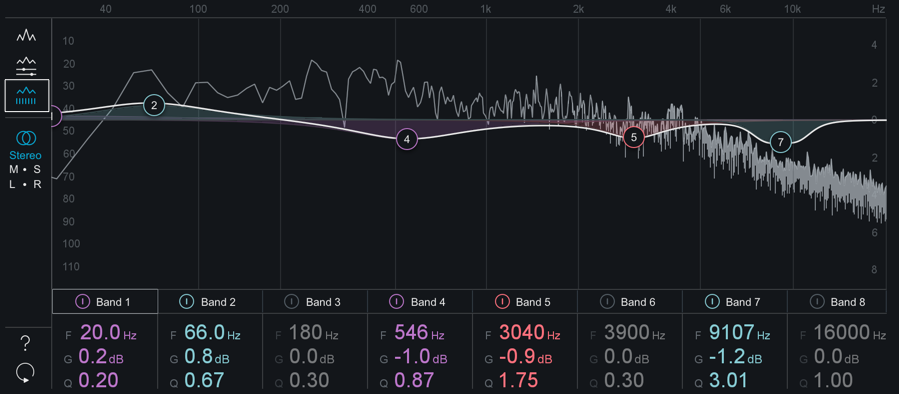Open the Band 1 tab
899x394 pixels.
[105, 302]
